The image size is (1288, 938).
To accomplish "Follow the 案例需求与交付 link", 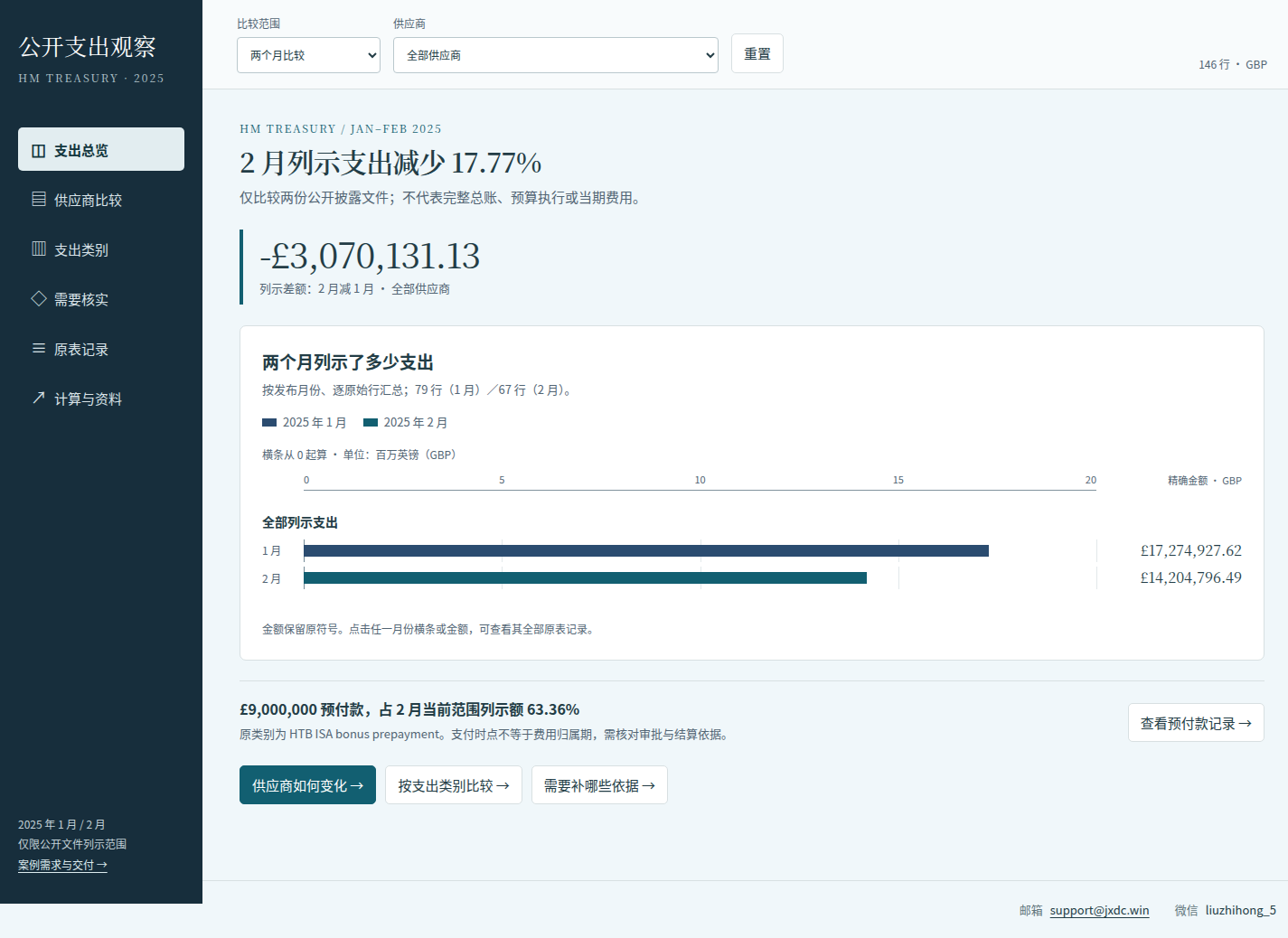I will (62, 865).
